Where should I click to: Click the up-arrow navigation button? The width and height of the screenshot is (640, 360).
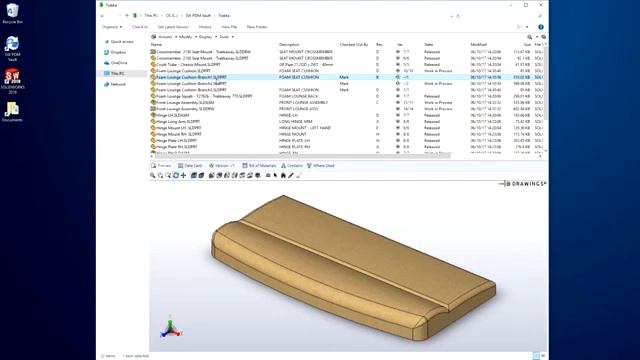tap(127, 16)
